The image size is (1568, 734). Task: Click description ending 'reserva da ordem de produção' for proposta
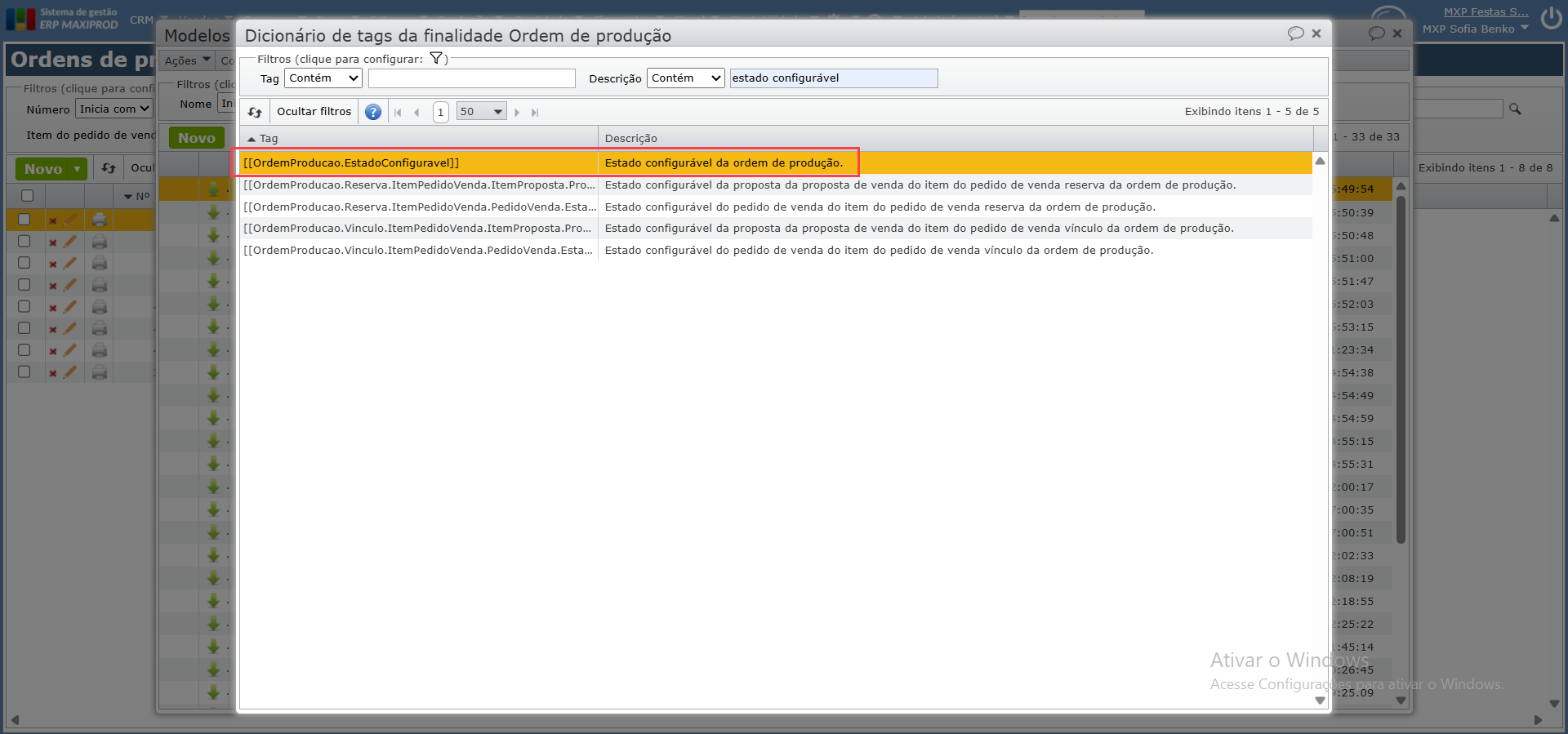tap(920, 185)
